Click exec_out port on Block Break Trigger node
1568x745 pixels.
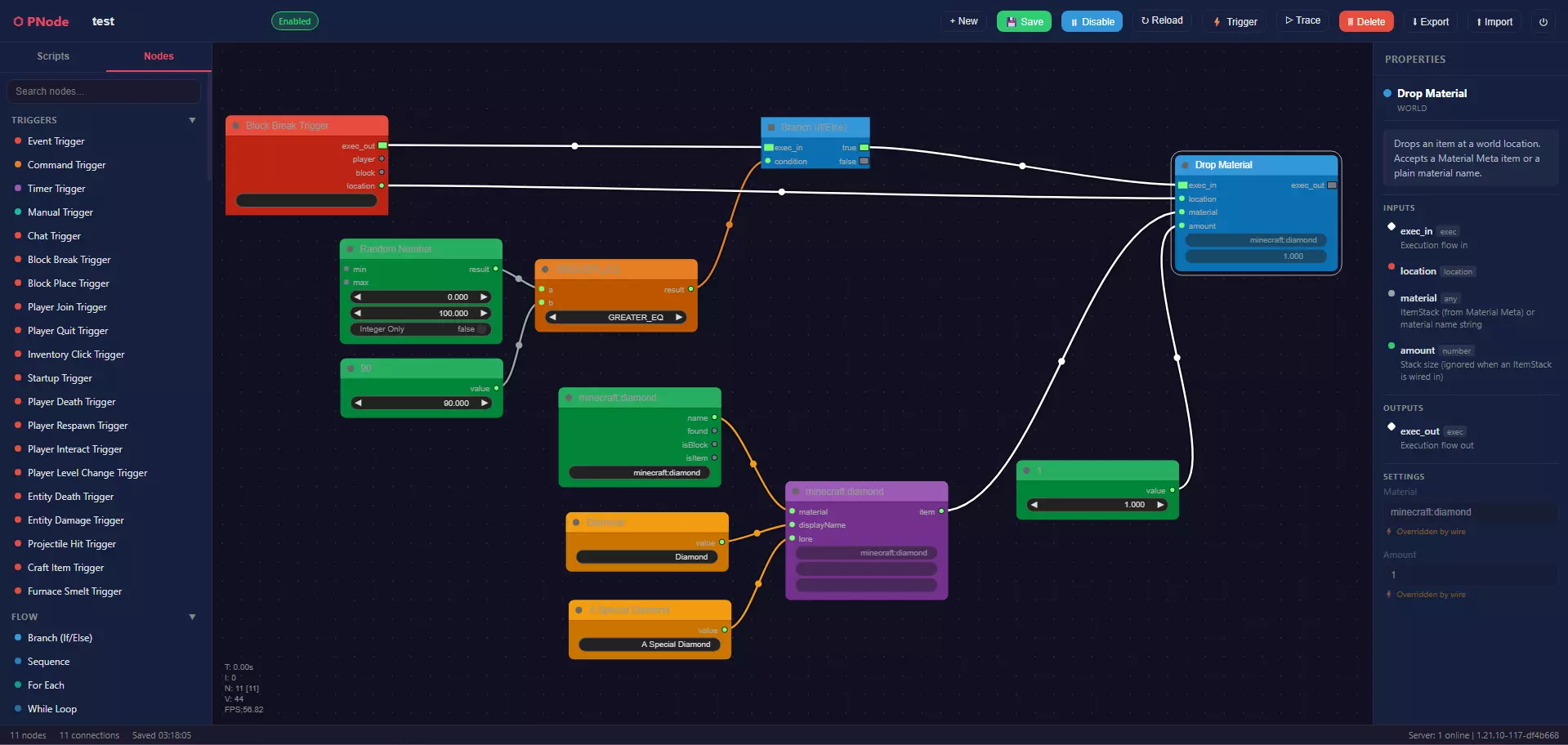pos(382,145)
